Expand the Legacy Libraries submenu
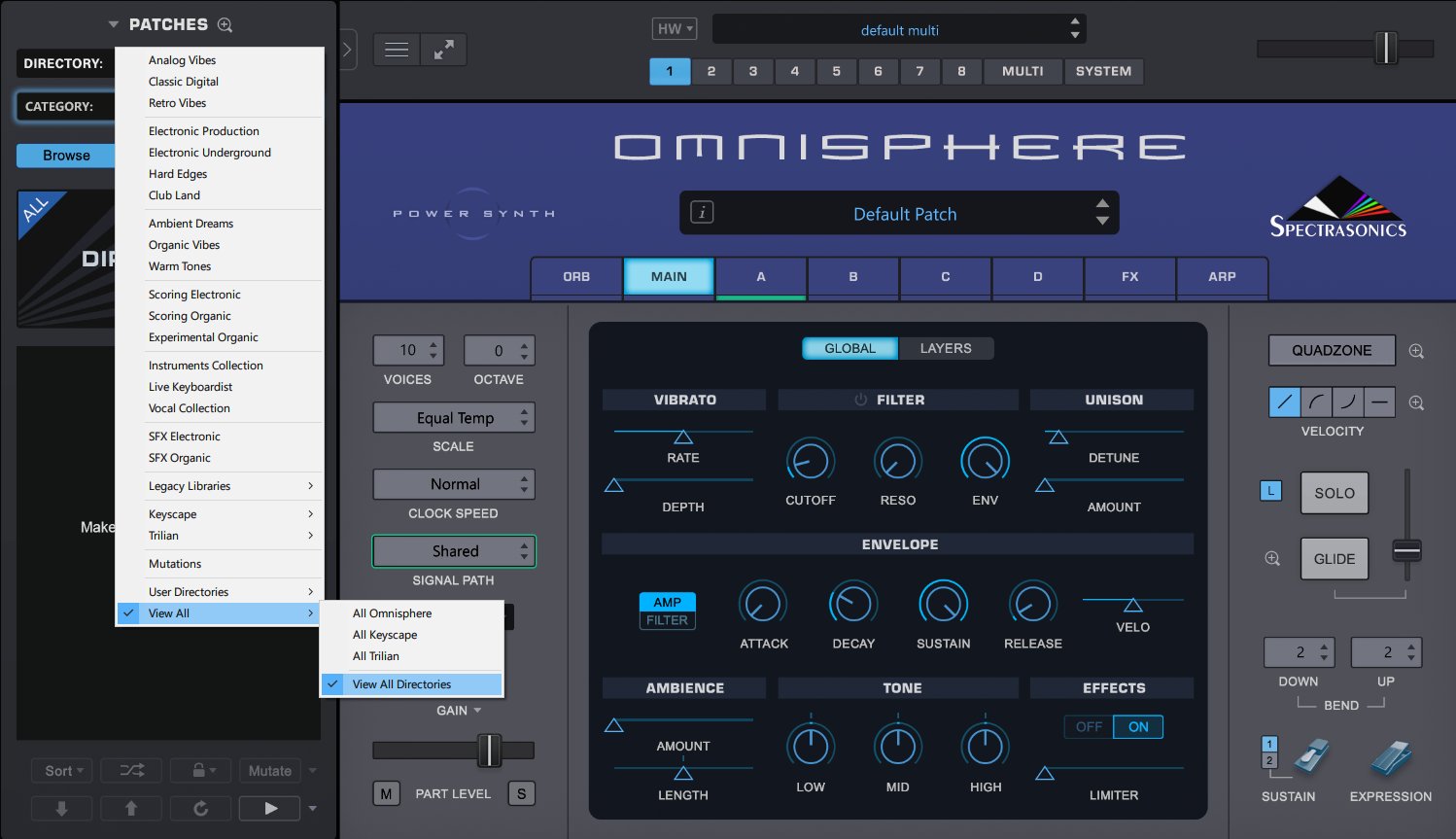 coord(219,486)
